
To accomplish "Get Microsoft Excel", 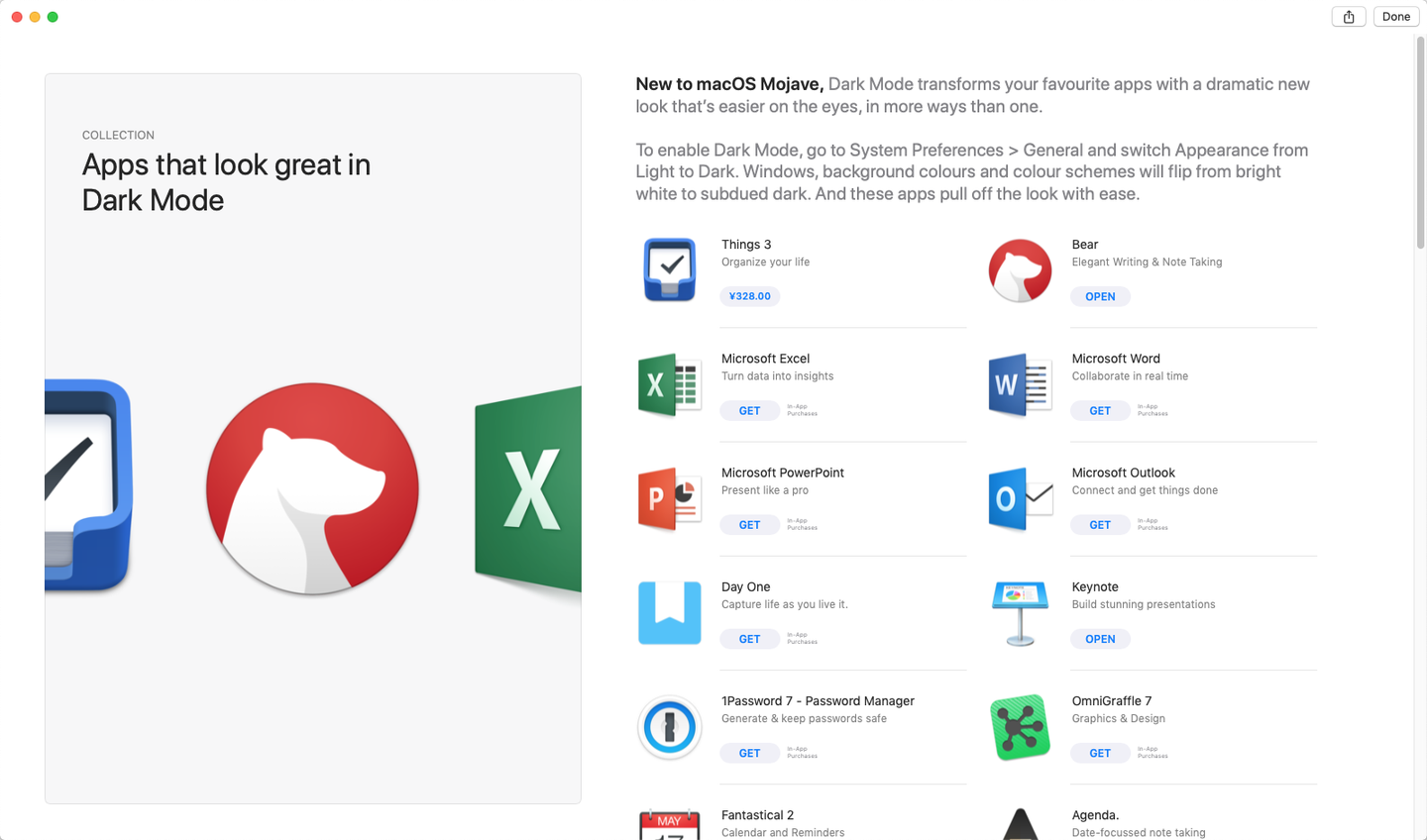I will pos(749,411).
